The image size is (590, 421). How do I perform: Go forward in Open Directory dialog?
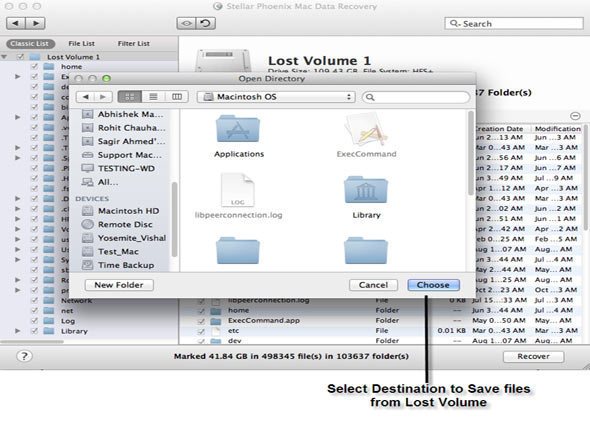point(103,97)
